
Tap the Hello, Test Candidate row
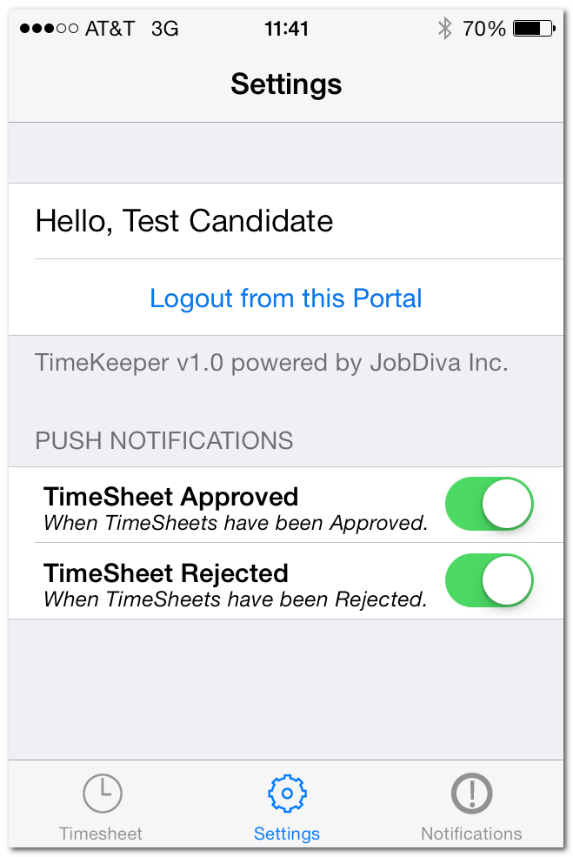tap(286, 221)
